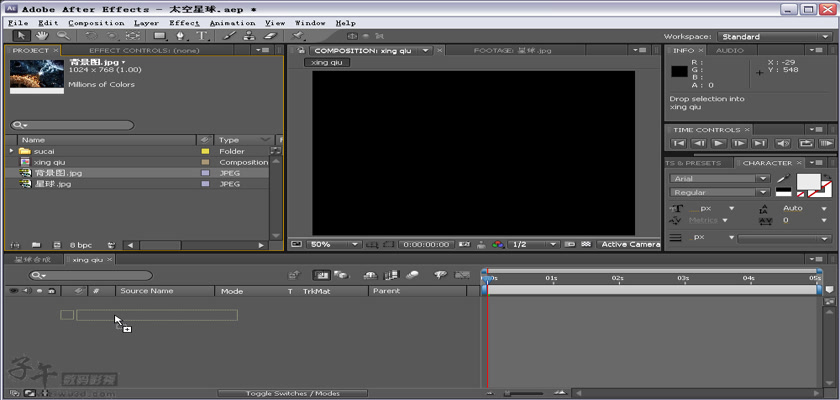Open the File menu
The image size is (840, 400).
pyautogui.click(x=18, y=23)
